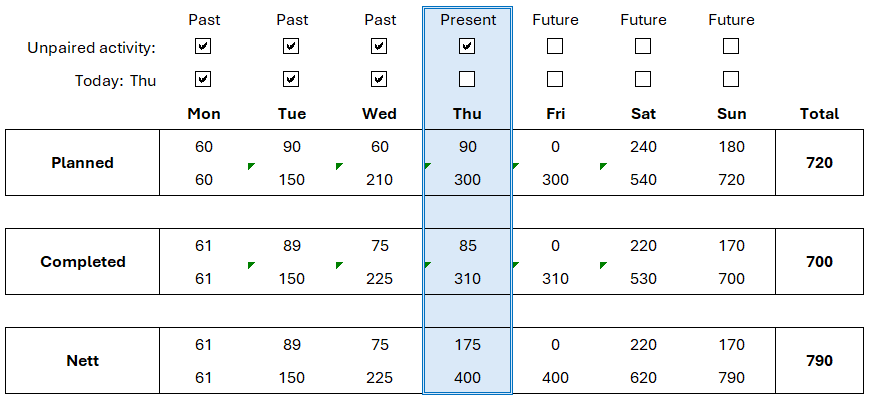The image size is (872, 401).
Task: Select the Completed Saturday value 220
Action: (643, 246)
